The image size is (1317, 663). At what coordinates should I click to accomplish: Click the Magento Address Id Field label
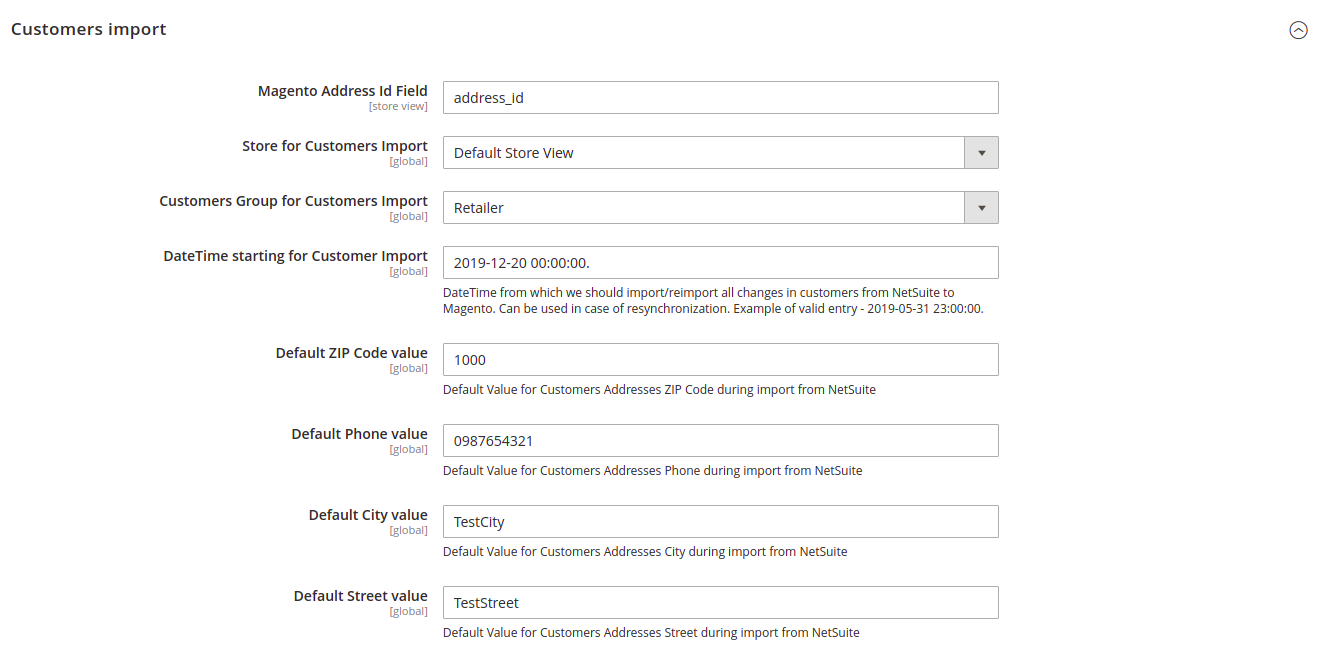click(343, 91)
